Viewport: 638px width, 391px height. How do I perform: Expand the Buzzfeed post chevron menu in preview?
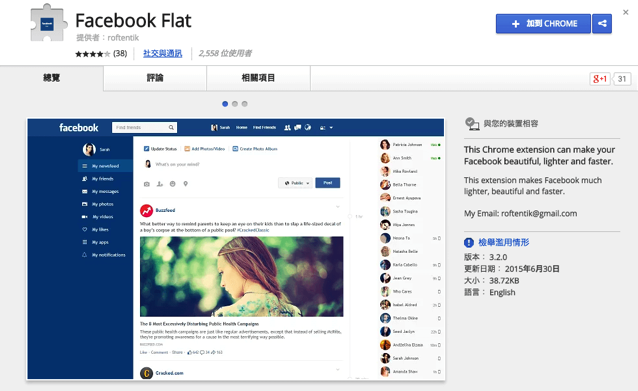pos(338,207)
